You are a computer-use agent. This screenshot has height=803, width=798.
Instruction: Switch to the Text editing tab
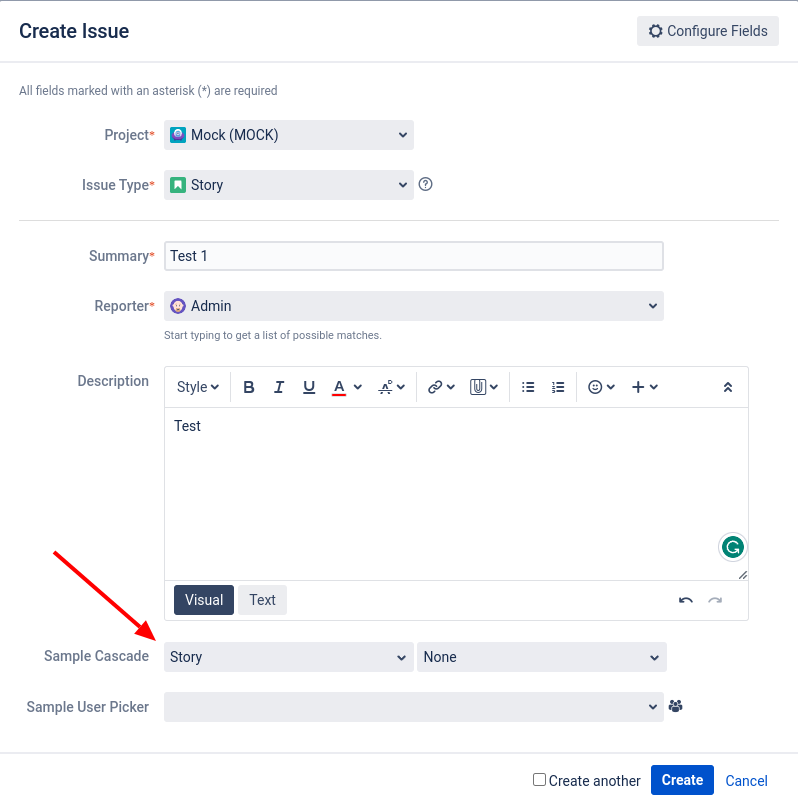click(x=262, y=600)
